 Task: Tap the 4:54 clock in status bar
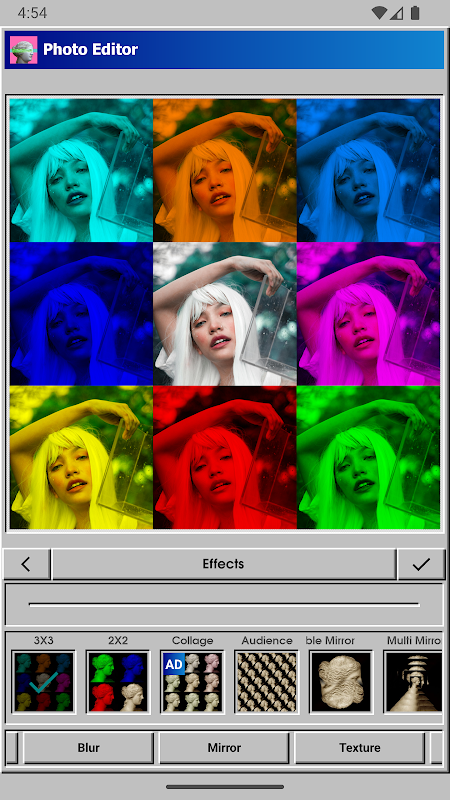click(32, 13)
